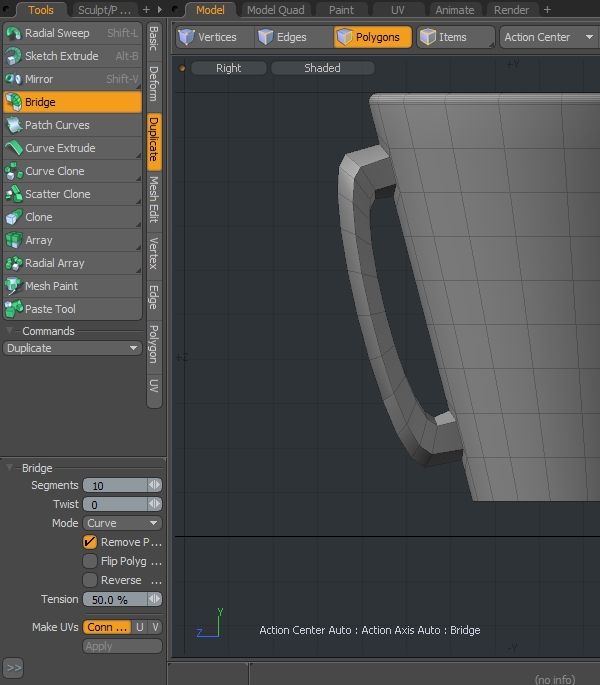
Task: Switch to Items selection mode
Action: (456, 37)
